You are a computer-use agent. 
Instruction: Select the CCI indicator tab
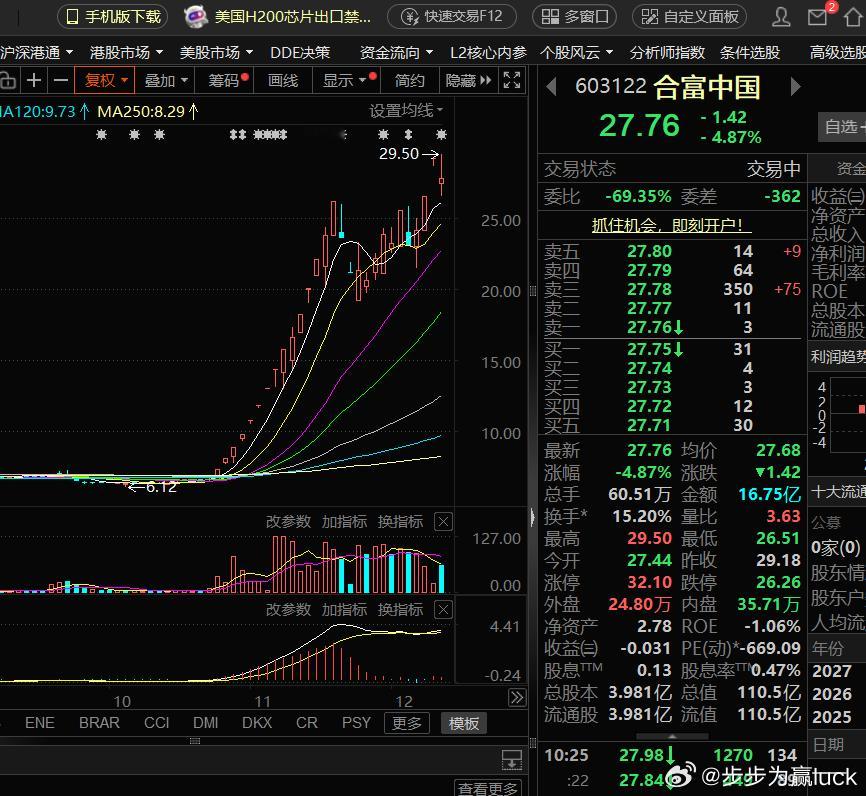pyautogui.click(x=156, y=722)
